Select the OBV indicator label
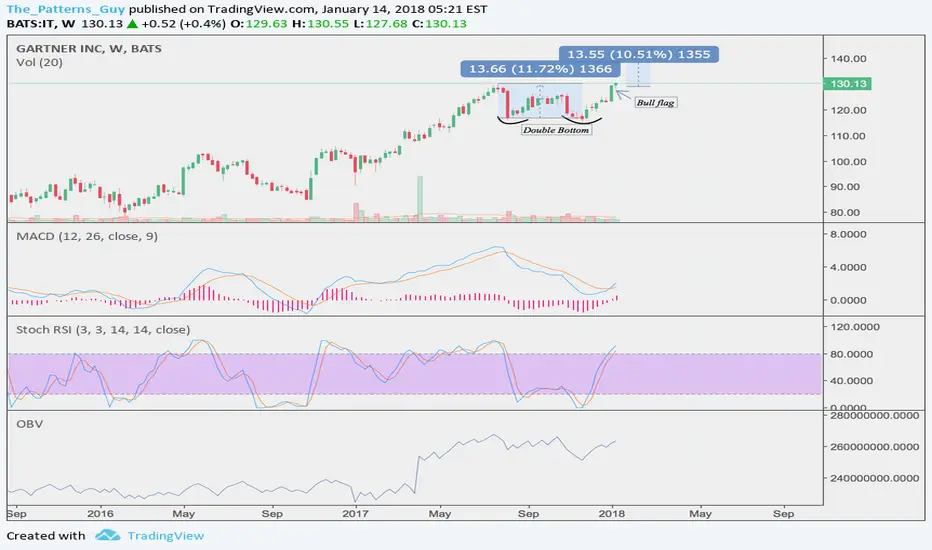The image size is (932, 550). pyautogui.click(x=29, y=424)
